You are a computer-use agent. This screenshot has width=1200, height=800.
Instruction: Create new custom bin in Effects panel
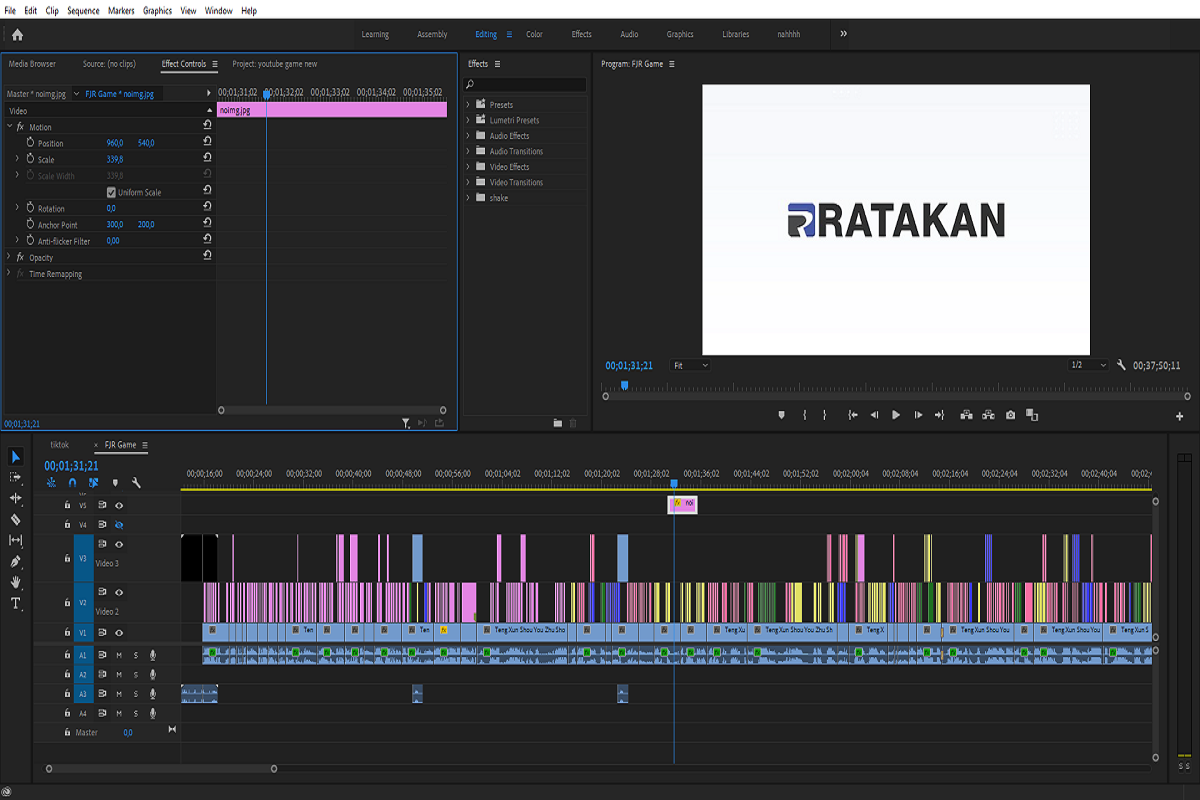point(558,424)
